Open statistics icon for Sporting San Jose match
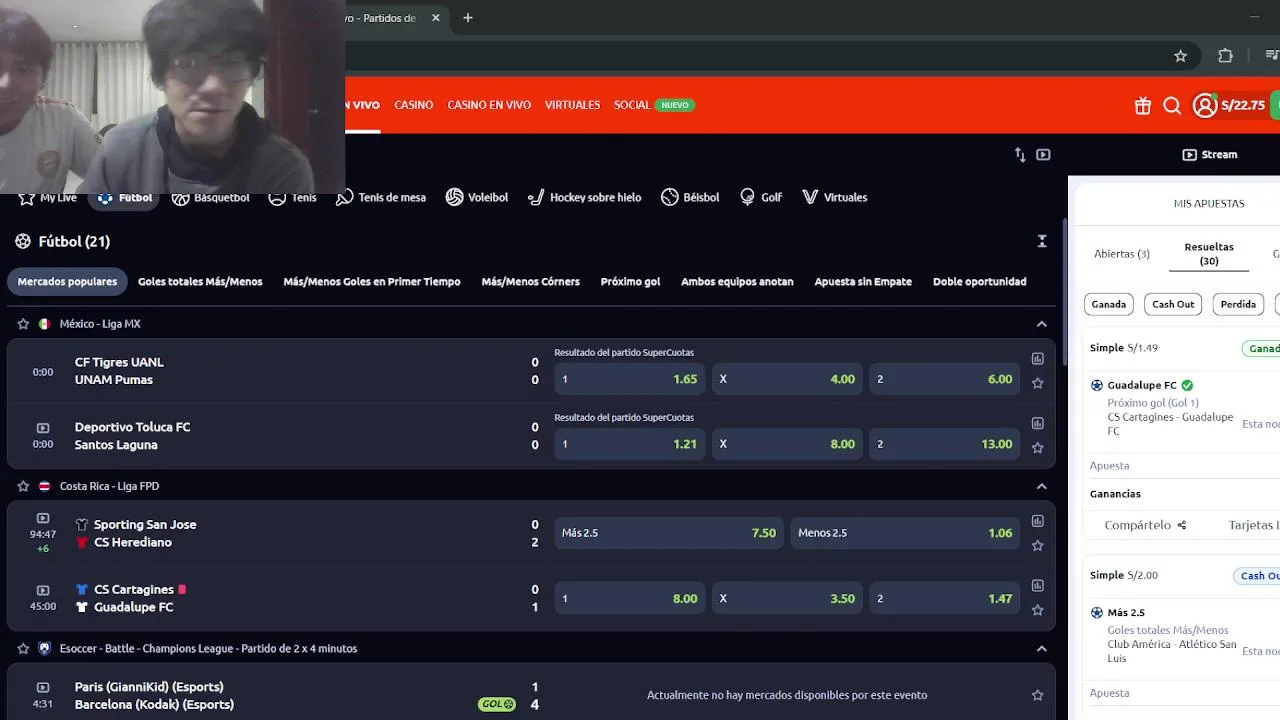 coord(1037,521)
